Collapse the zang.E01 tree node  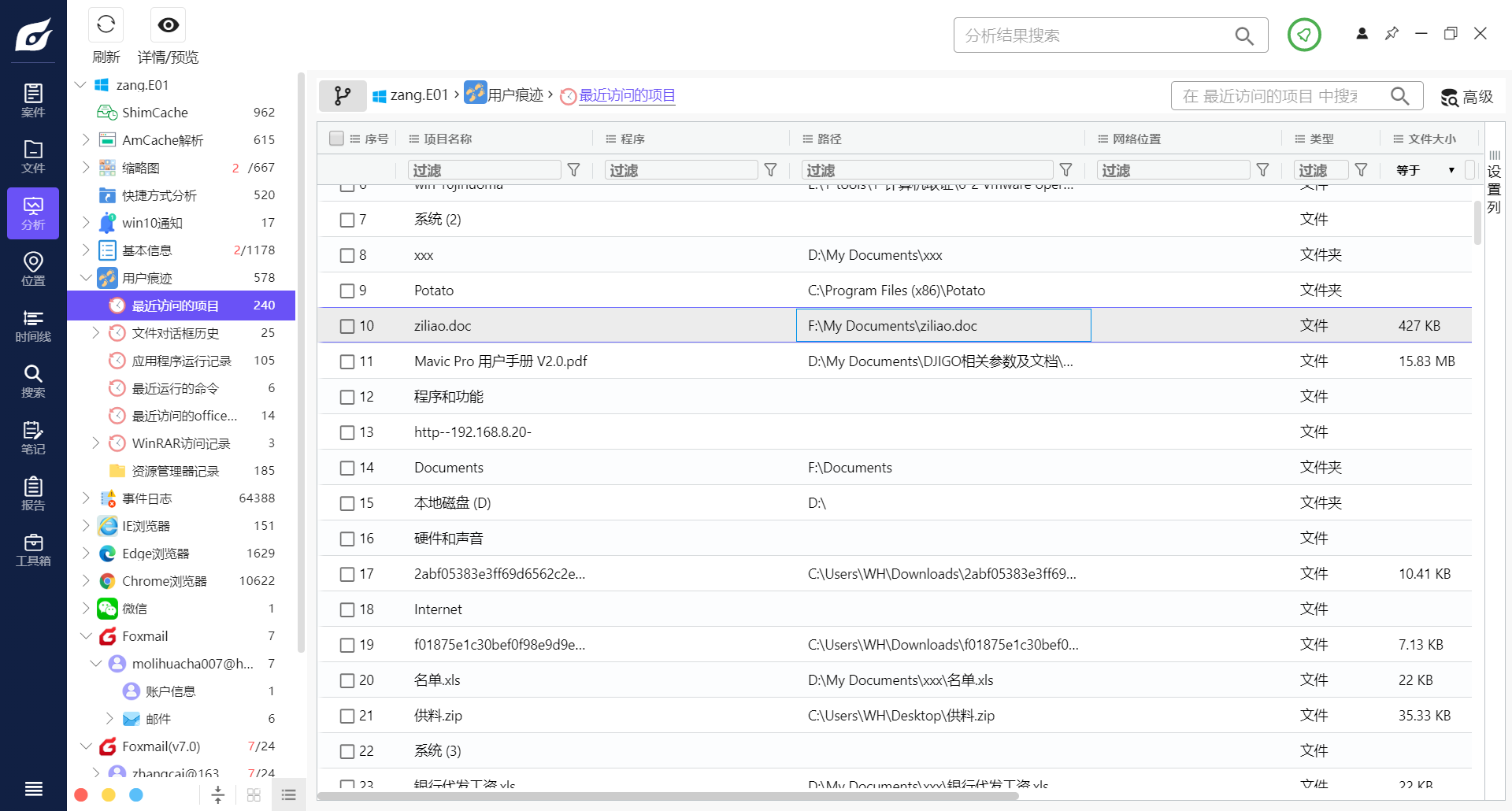point(81,85)
